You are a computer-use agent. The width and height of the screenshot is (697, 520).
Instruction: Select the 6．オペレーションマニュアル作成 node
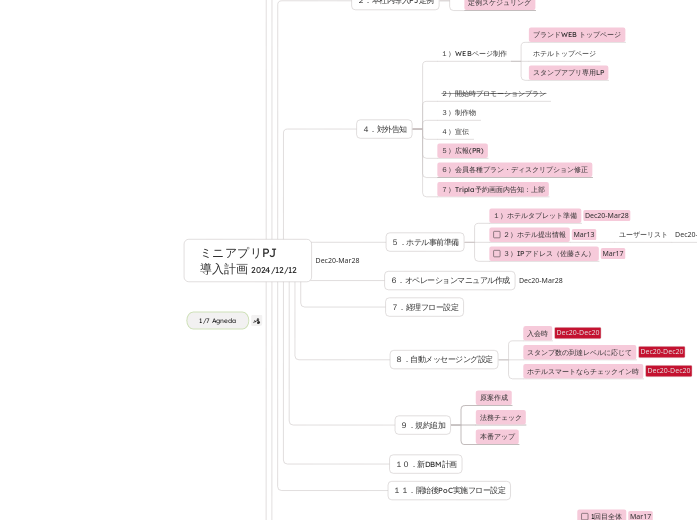pos(450,280)
